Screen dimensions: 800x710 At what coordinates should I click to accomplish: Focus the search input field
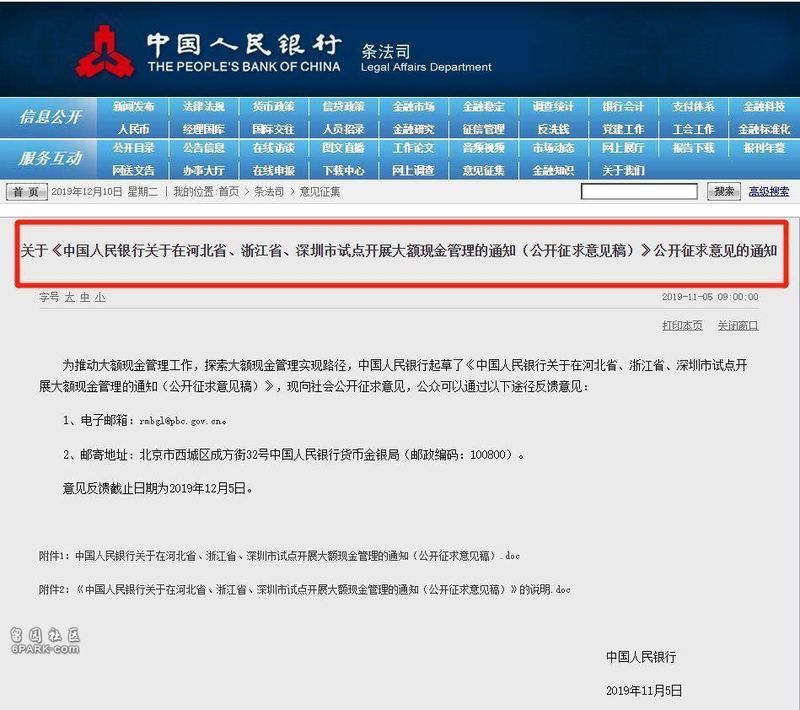click(x=639, y=192)
